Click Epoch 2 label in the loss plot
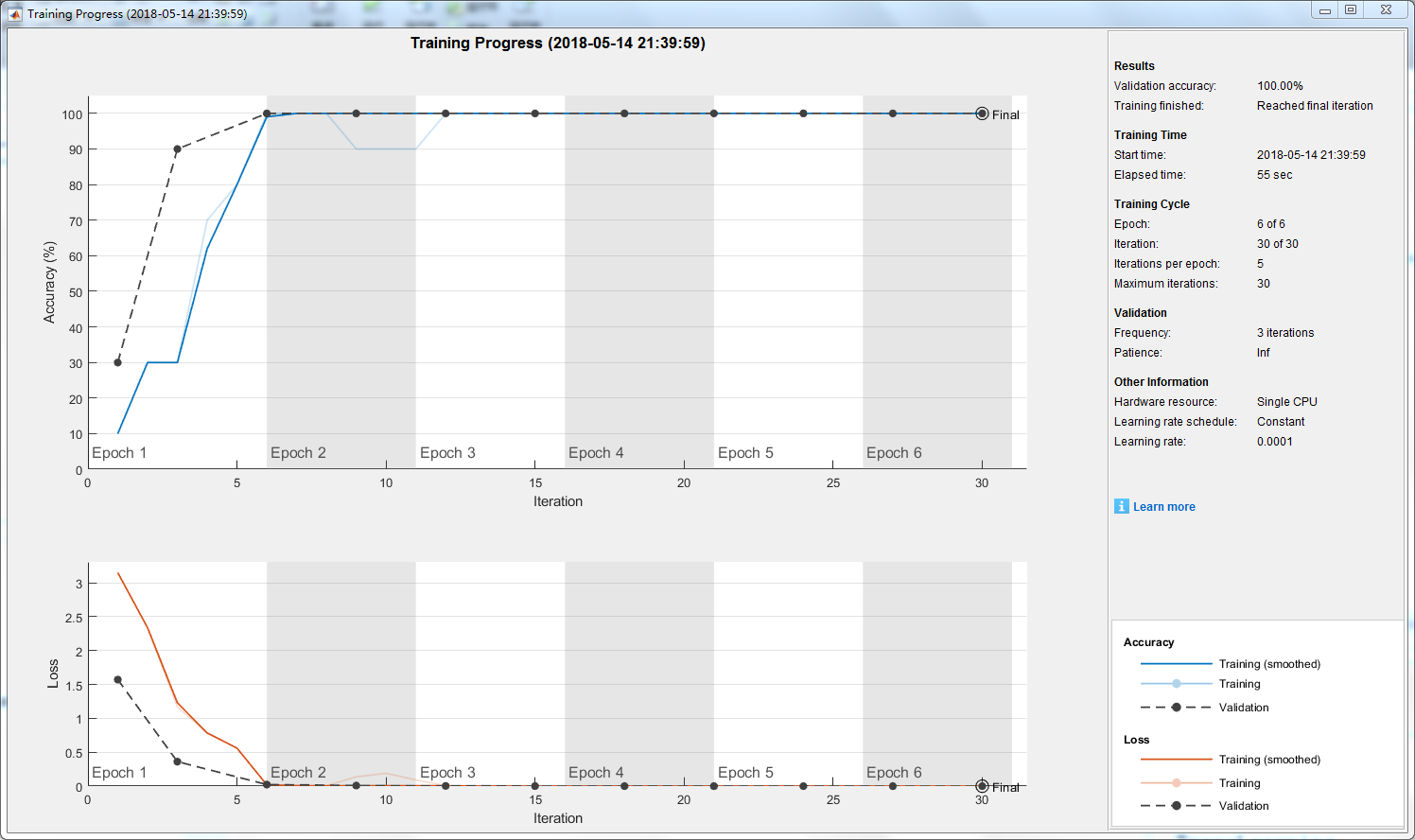1415x840 pixels. 298,773
